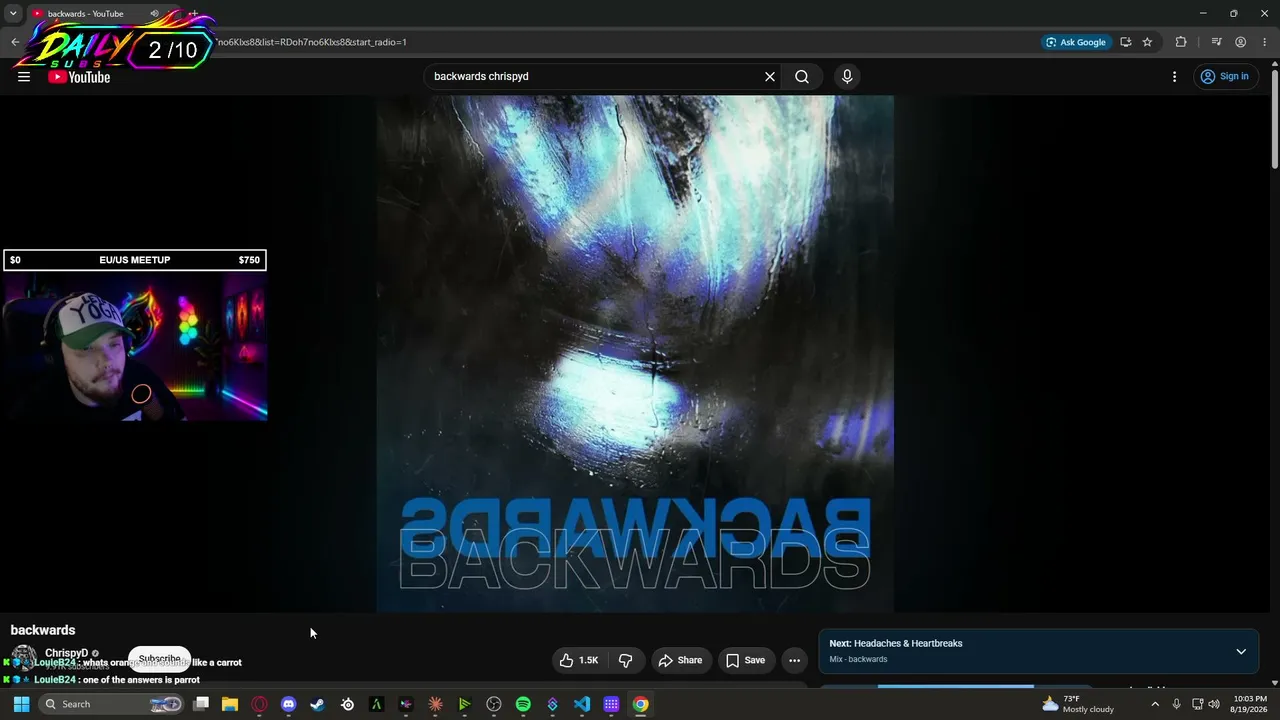Open the tab search dropdown
The width and height of the screenshot is (1280, 720).
[x=13, y=13]
